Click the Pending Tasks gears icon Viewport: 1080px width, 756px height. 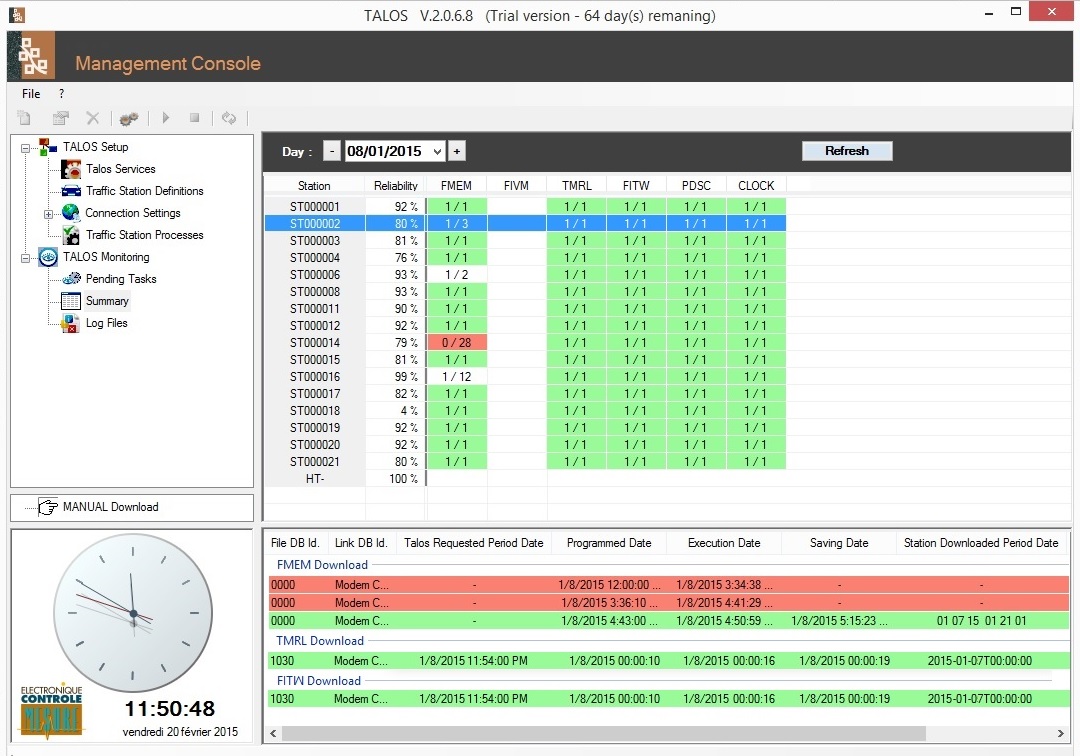click(x=72, y=279)
